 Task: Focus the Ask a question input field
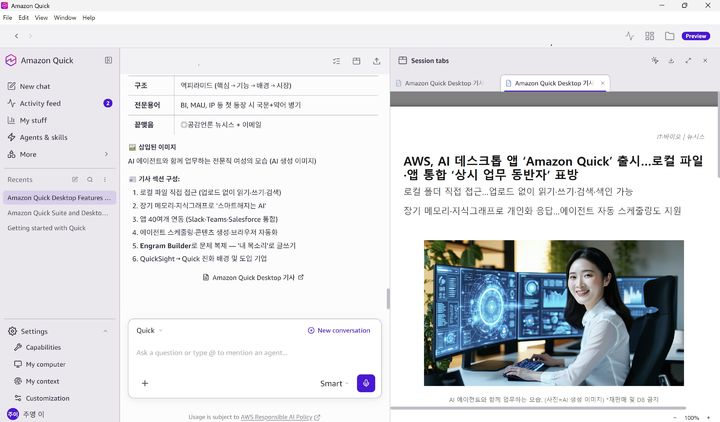click(x=255, y=353)
